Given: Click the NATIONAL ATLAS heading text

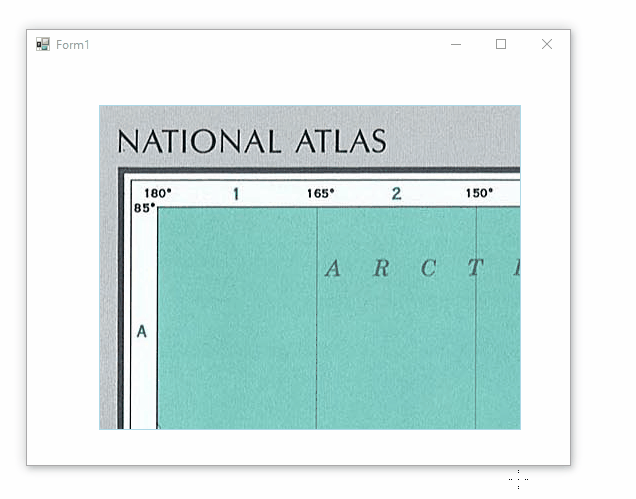Looking at the screenshot, I should pos(252,141).
